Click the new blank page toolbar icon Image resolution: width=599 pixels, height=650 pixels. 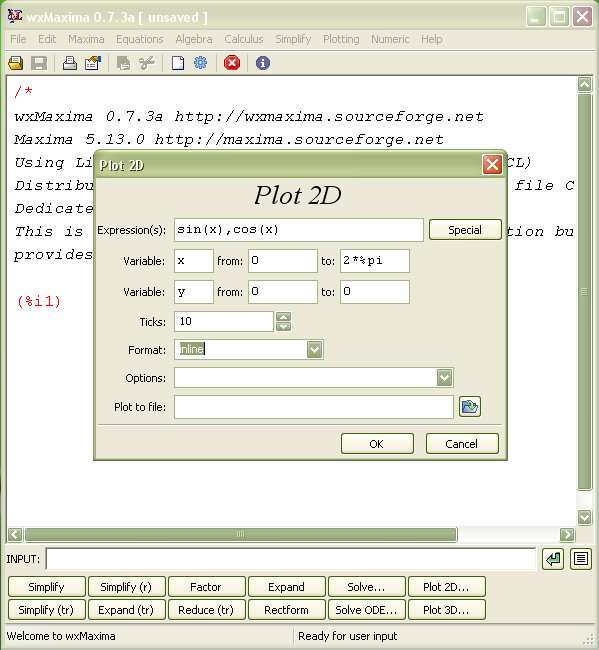pos(178,63)
